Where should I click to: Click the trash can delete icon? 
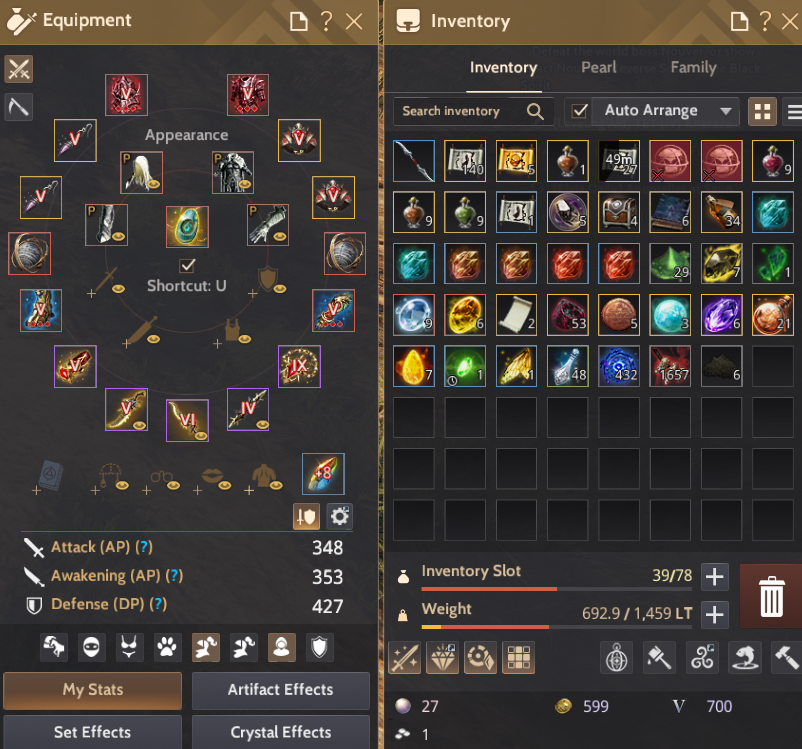[771, 597]
